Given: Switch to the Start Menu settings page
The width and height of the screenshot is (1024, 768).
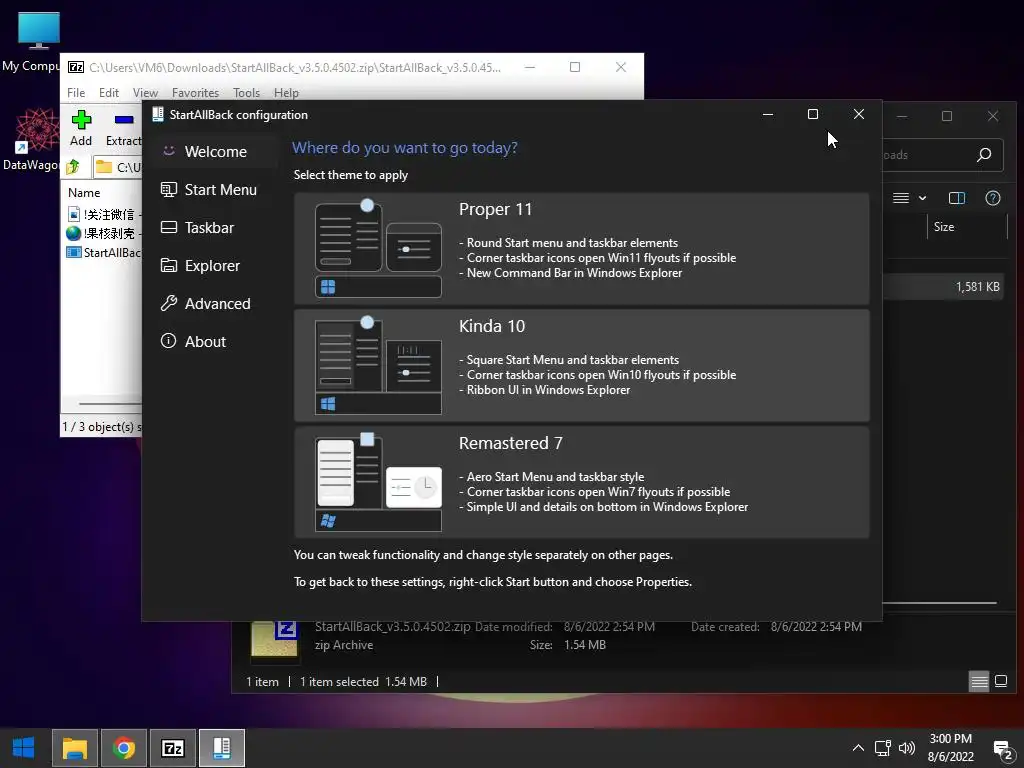Looking at the screenshot, I should 215,189.
